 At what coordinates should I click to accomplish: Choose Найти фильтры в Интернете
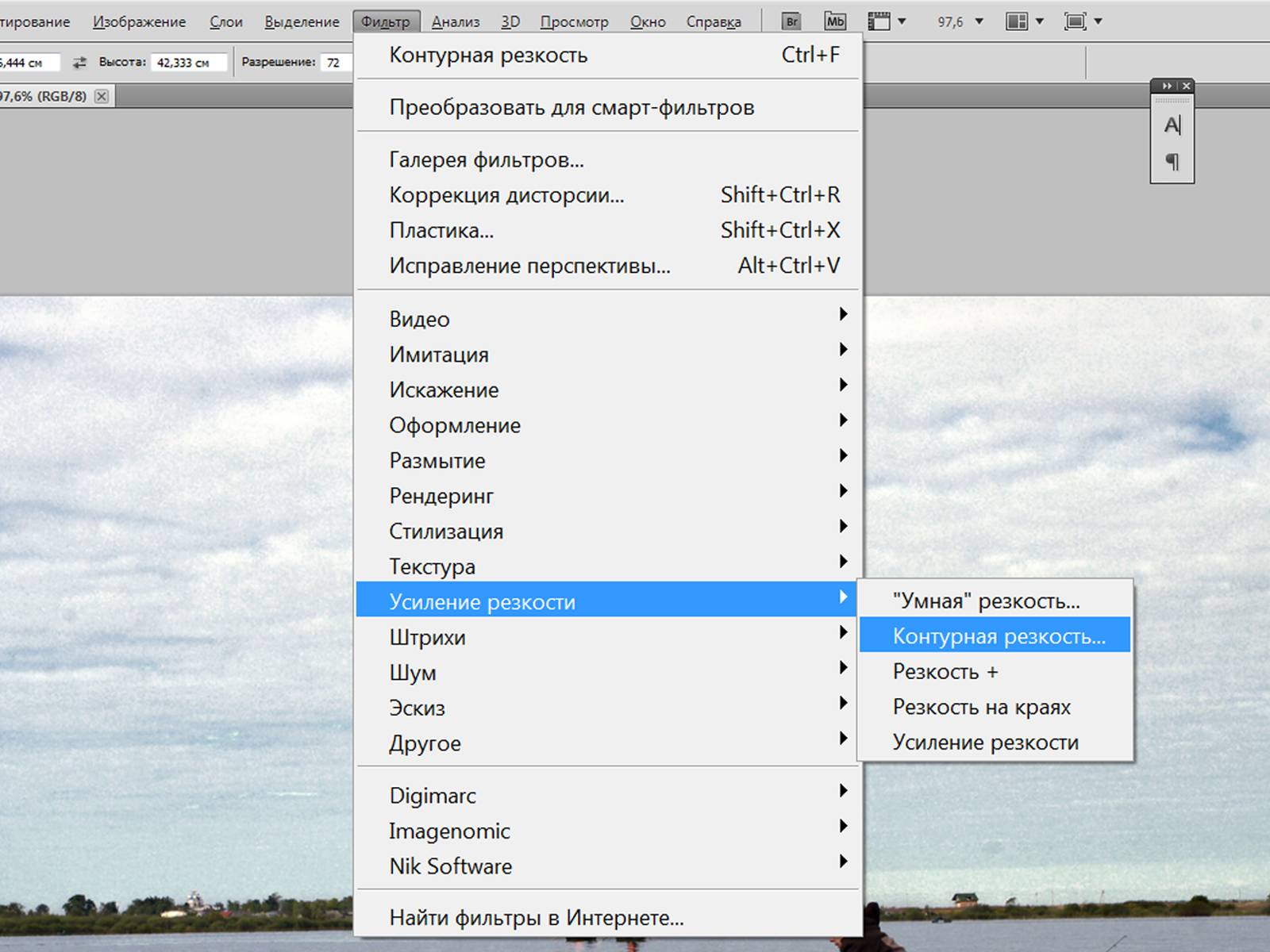(x=608, y=918)
